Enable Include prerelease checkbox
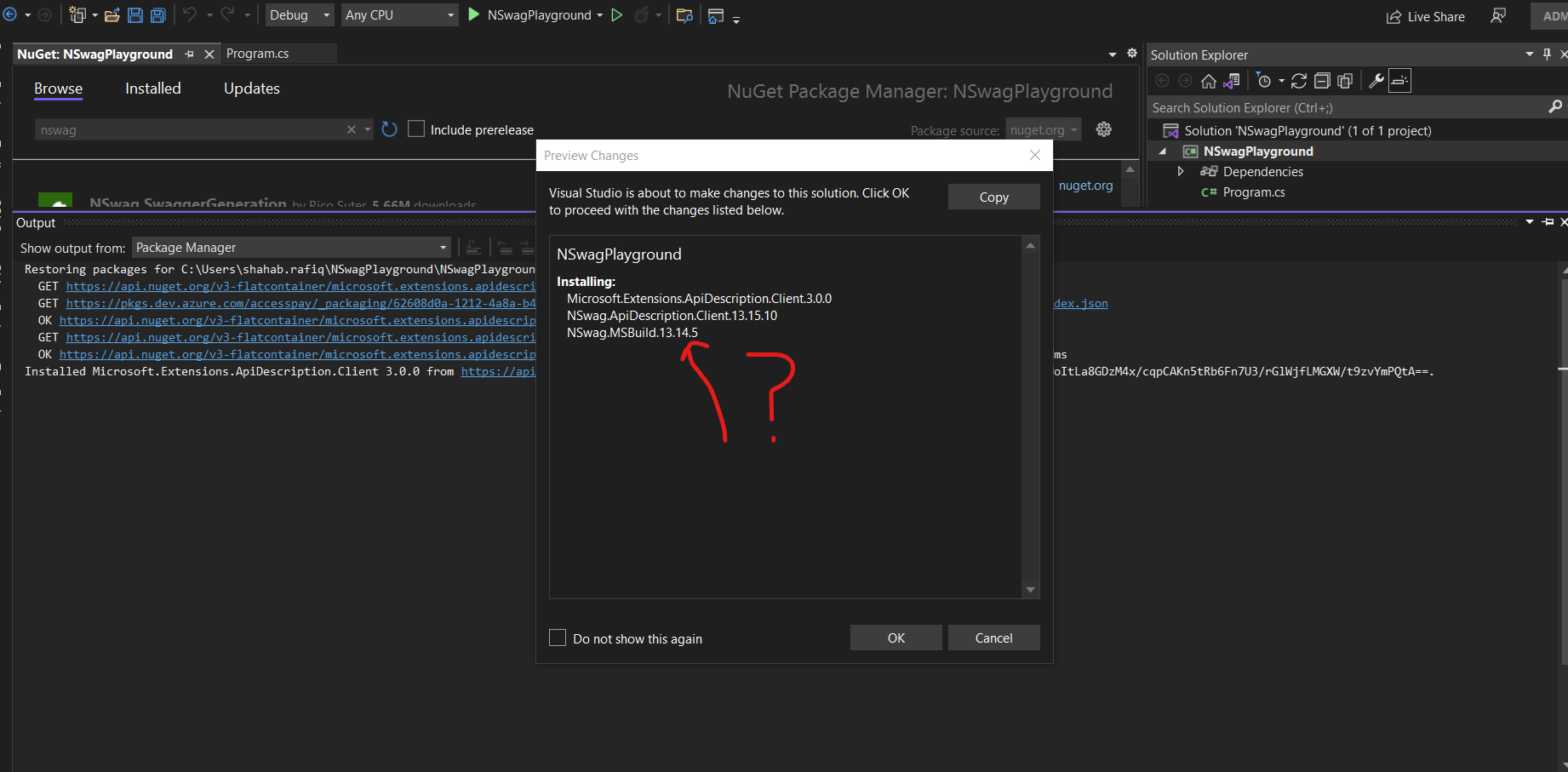Screen dimensions: 1568x772 pos(416,129)
